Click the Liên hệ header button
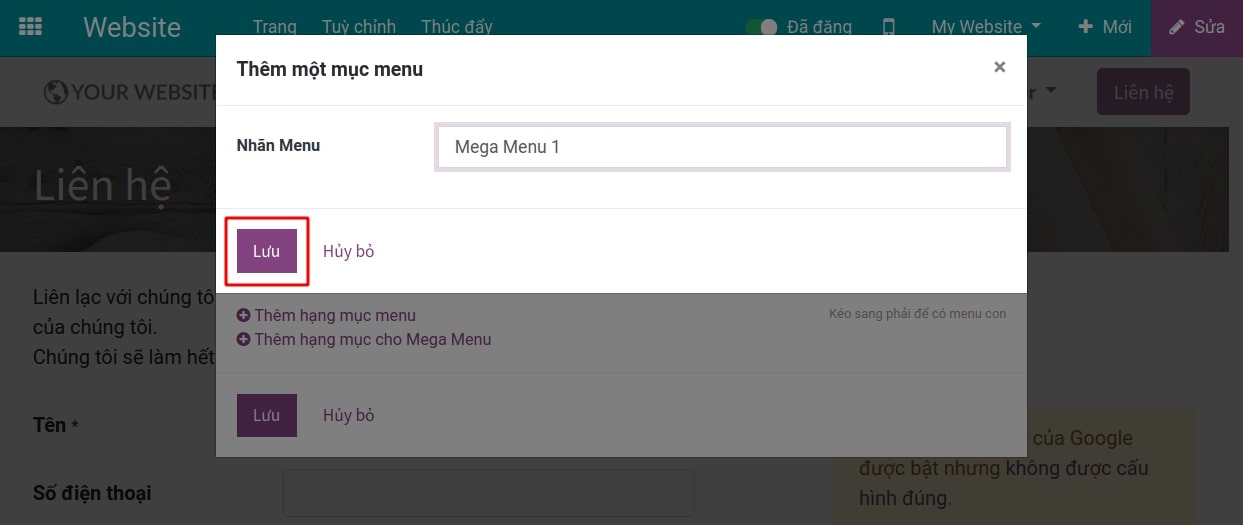The width and height of the screenshot is (1243, 525). point(1143,92)
